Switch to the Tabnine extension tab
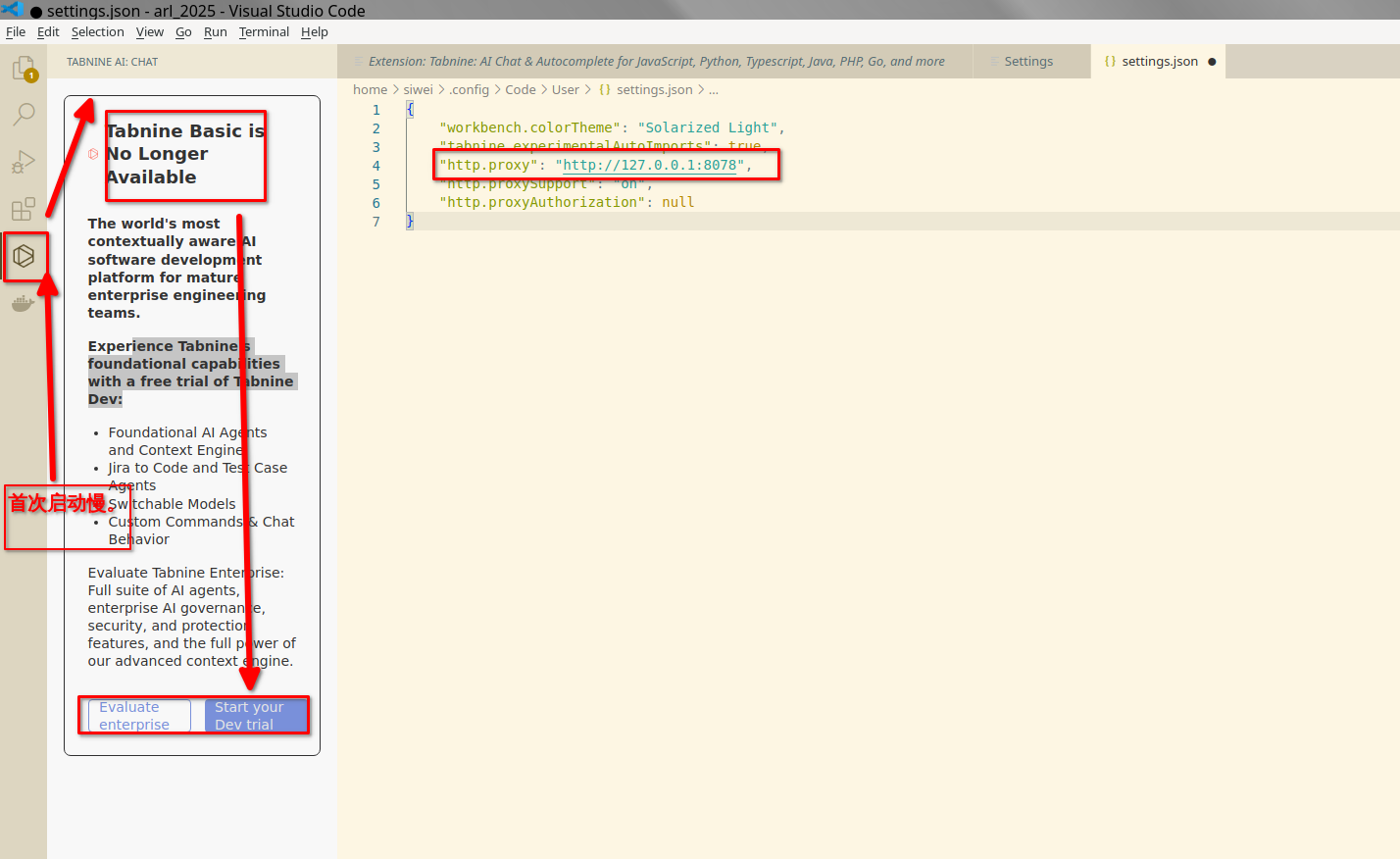The width and height of the screenshot is (1400, 859). (x=656, y=61)
